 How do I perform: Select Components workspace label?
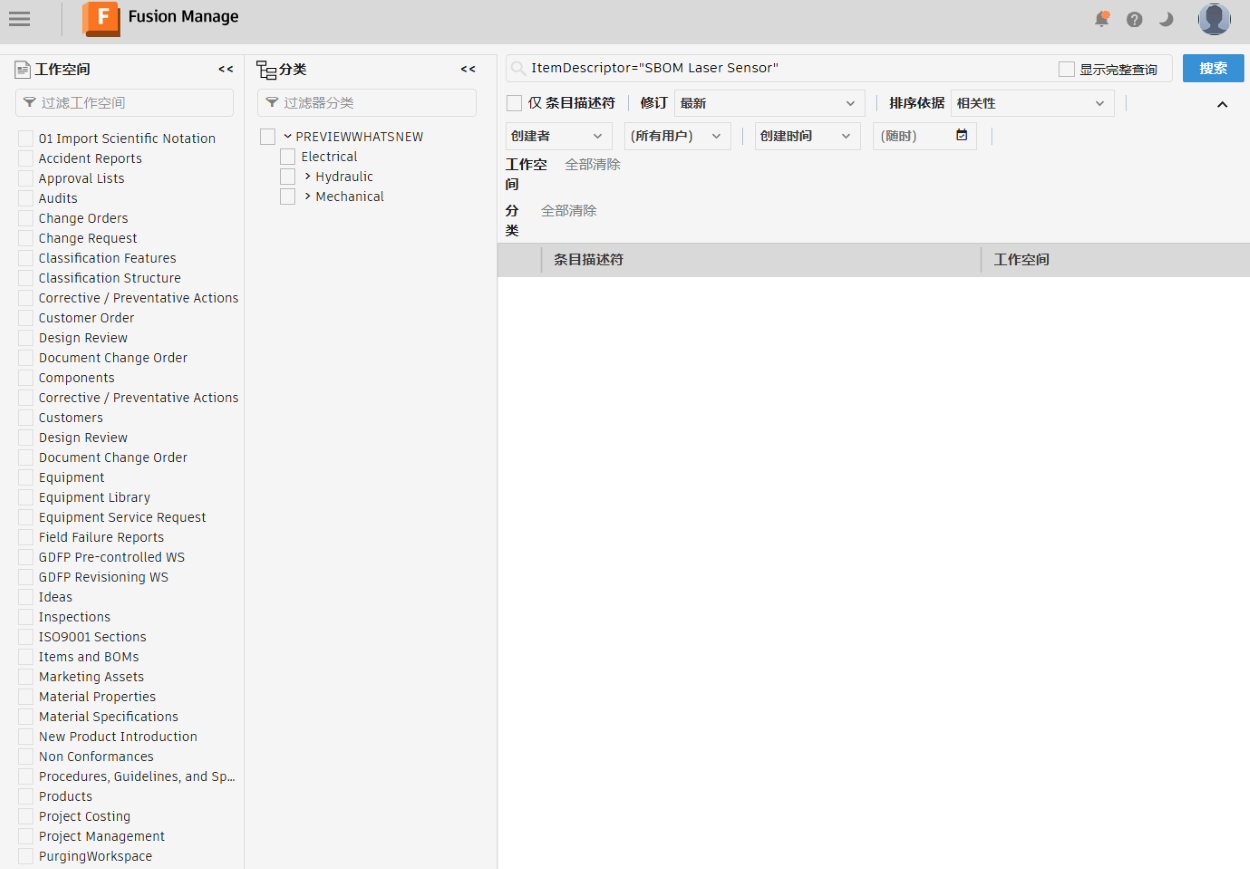click(x=77, y=378)
